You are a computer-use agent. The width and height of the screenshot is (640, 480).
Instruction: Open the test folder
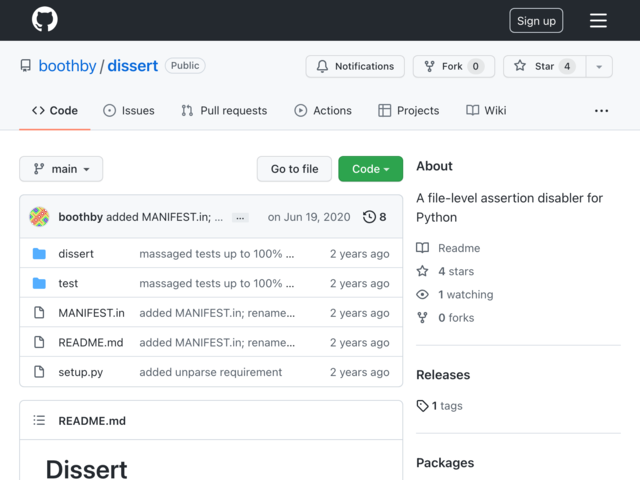tap(68, 283)
